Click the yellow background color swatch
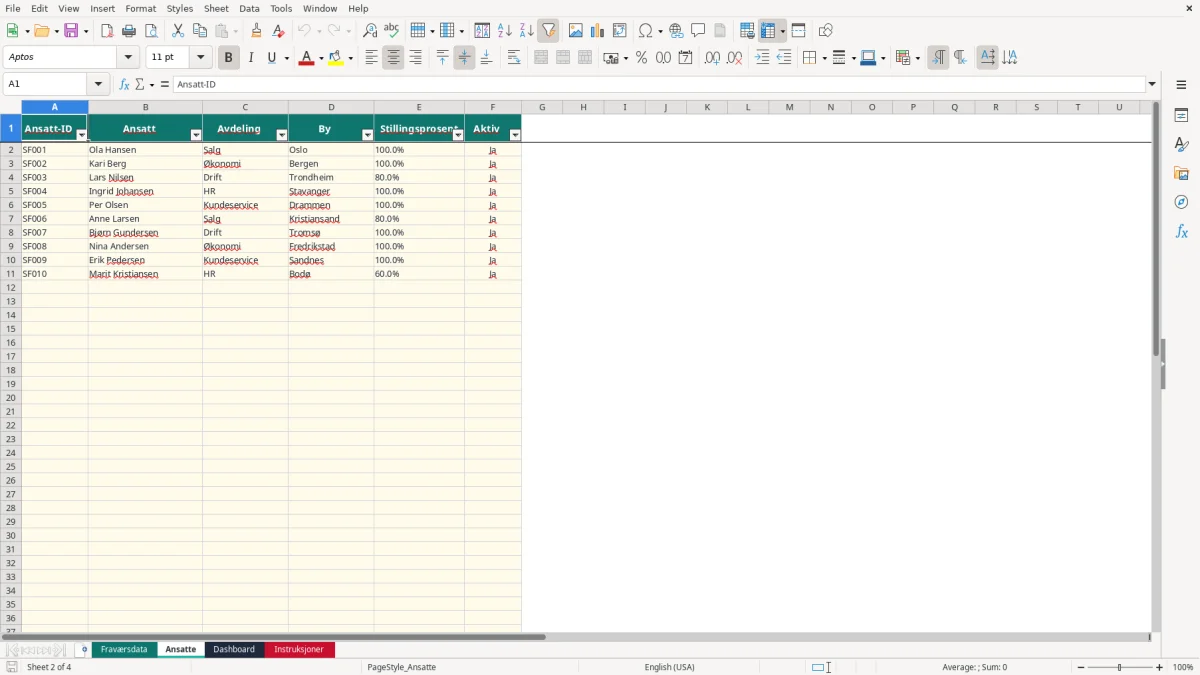Image resolution: width=1200 pixels, height=675 pixels. coord(336,58)
